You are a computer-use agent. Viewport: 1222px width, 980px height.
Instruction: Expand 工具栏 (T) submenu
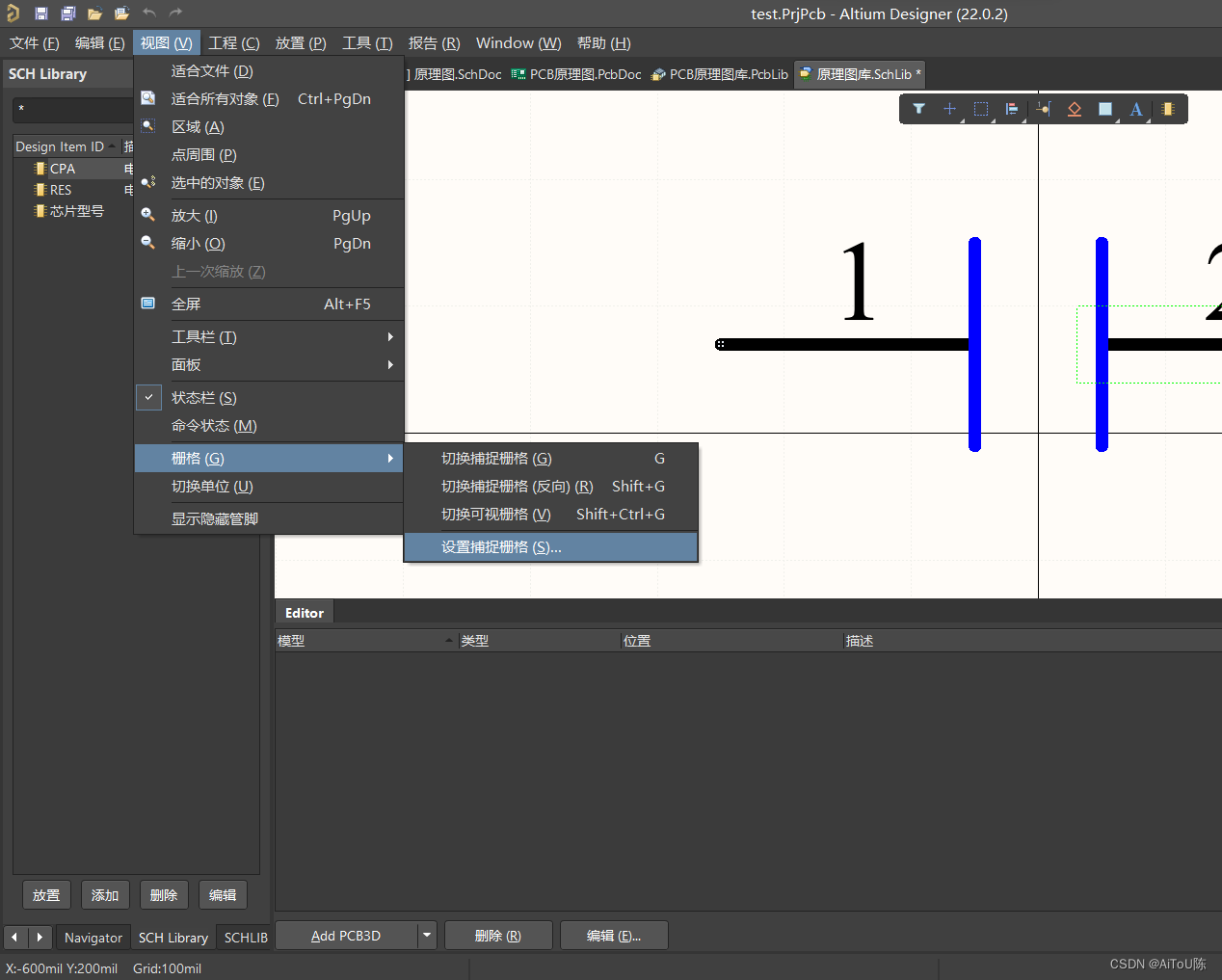269,337
